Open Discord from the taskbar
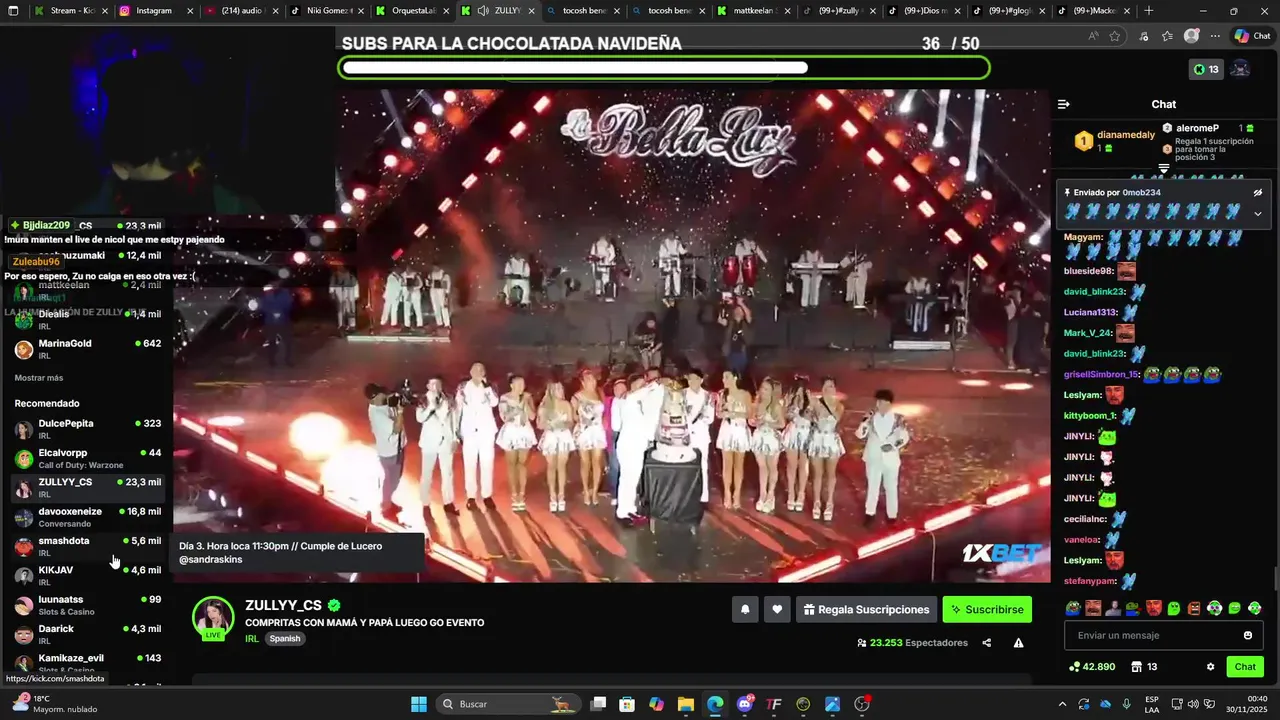Viewport: 1280px width, 720px height. (745, 704)
